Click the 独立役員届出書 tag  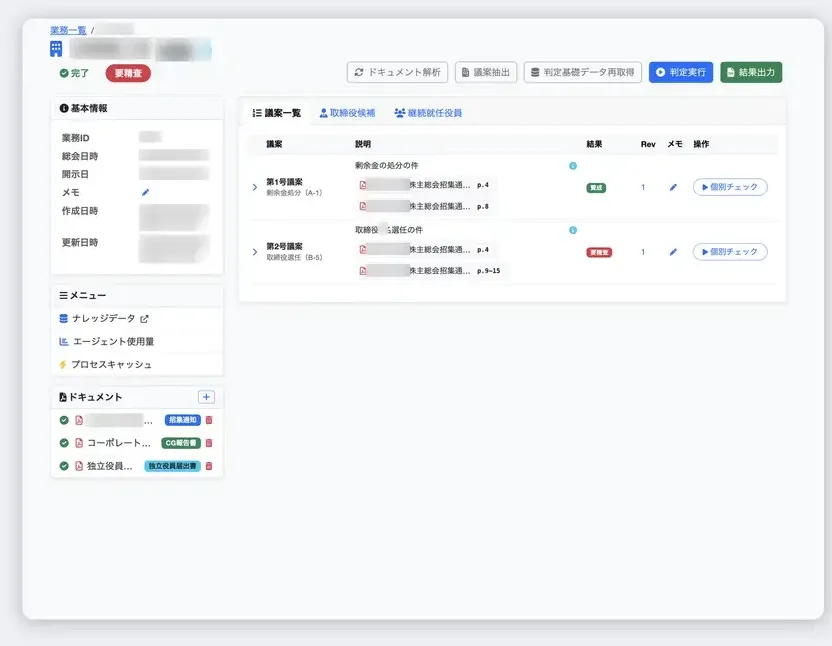tap(172, 466)
